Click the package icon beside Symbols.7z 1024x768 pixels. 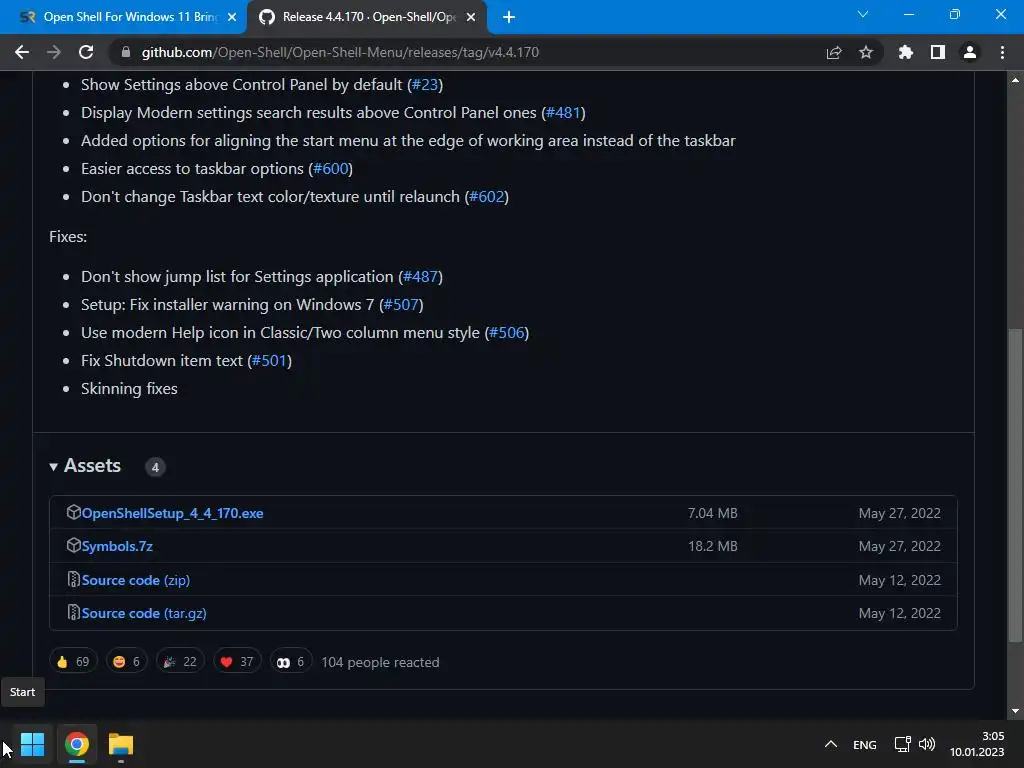click(x=73, y=546)
